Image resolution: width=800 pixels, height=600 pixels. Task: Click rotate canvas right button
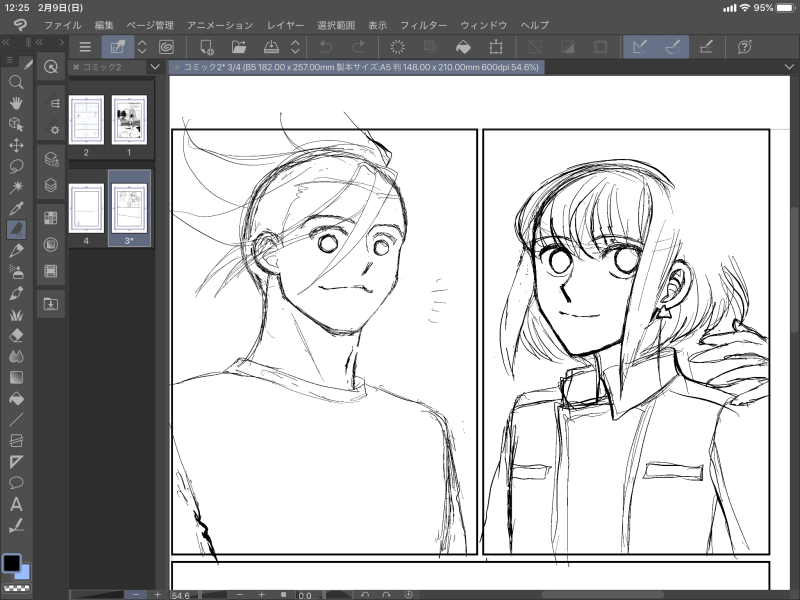[x=386, y=595]
